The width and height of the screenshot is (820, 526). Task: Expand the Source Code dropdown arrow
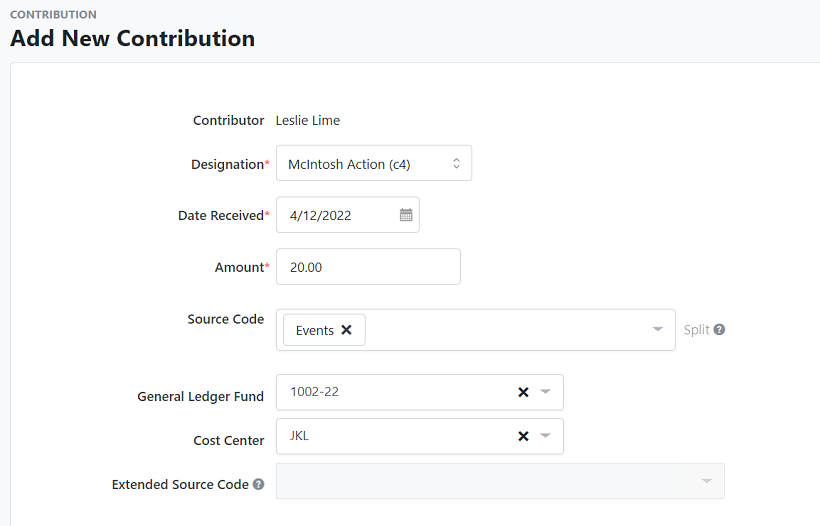657,330
